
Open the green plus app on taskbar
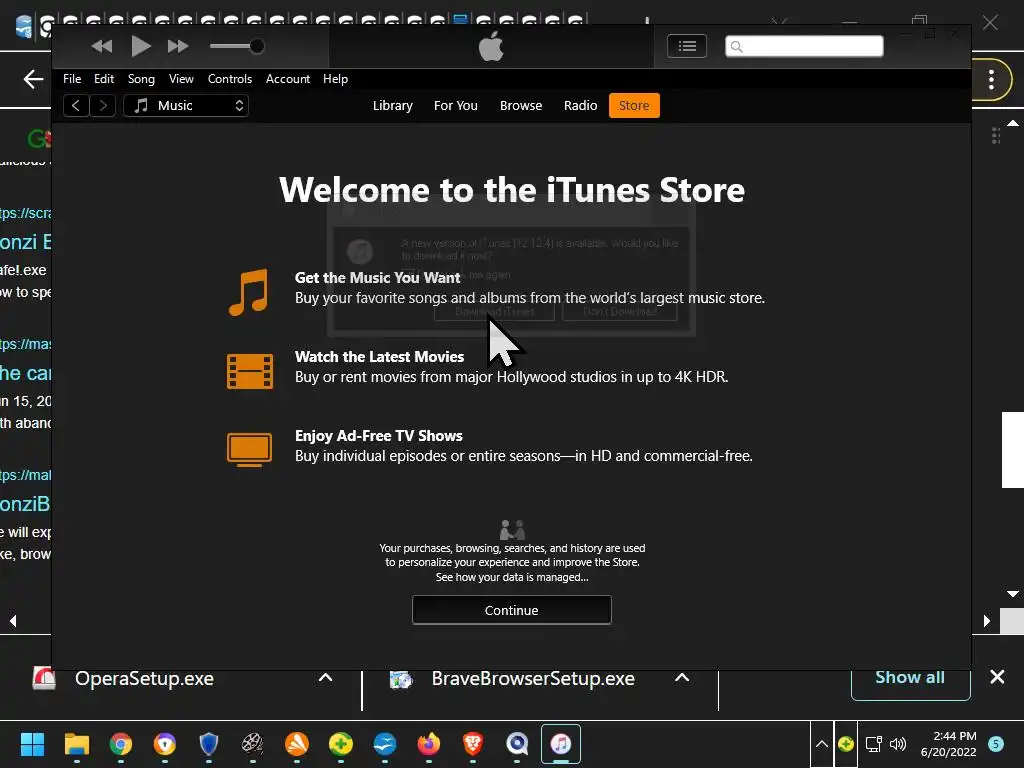(x=341, y=744)
